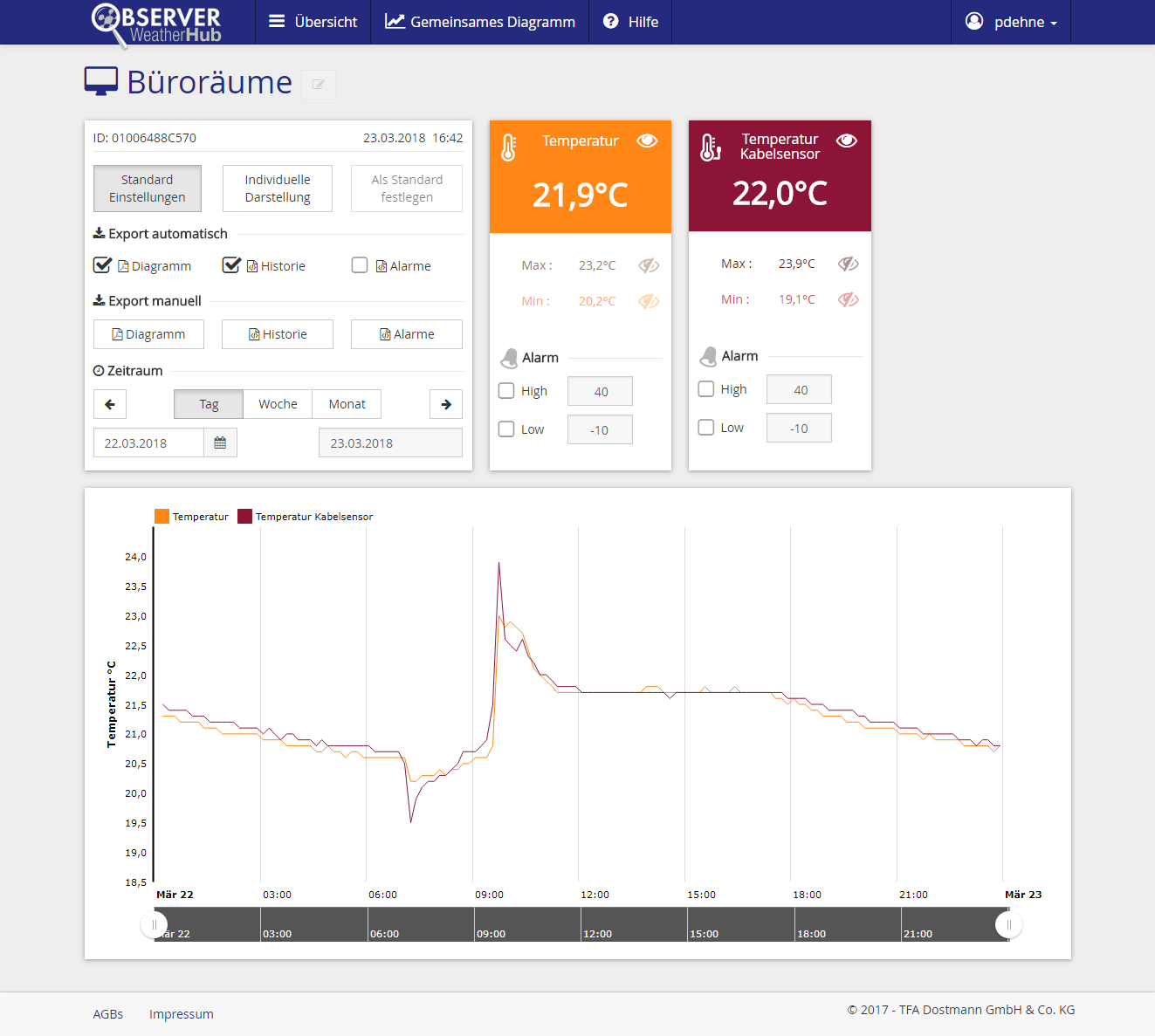Enable High alarm for Temperatur sensor
Image resolution: width=1155 pixels, height=1036 pixels.
[506, 391]
